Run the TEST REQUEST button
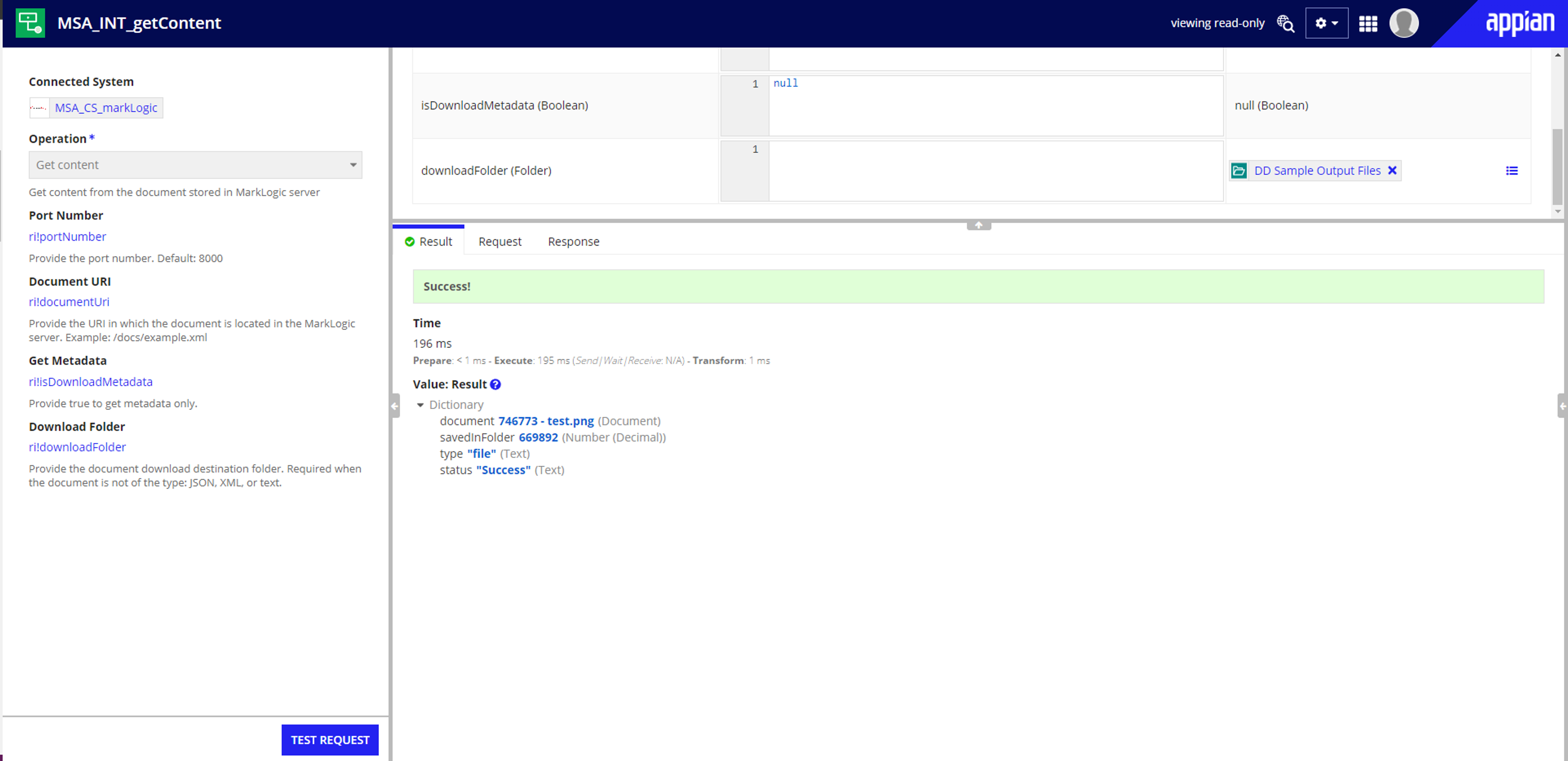This screenshot has height=761, width=1568. tap(330, 740)
